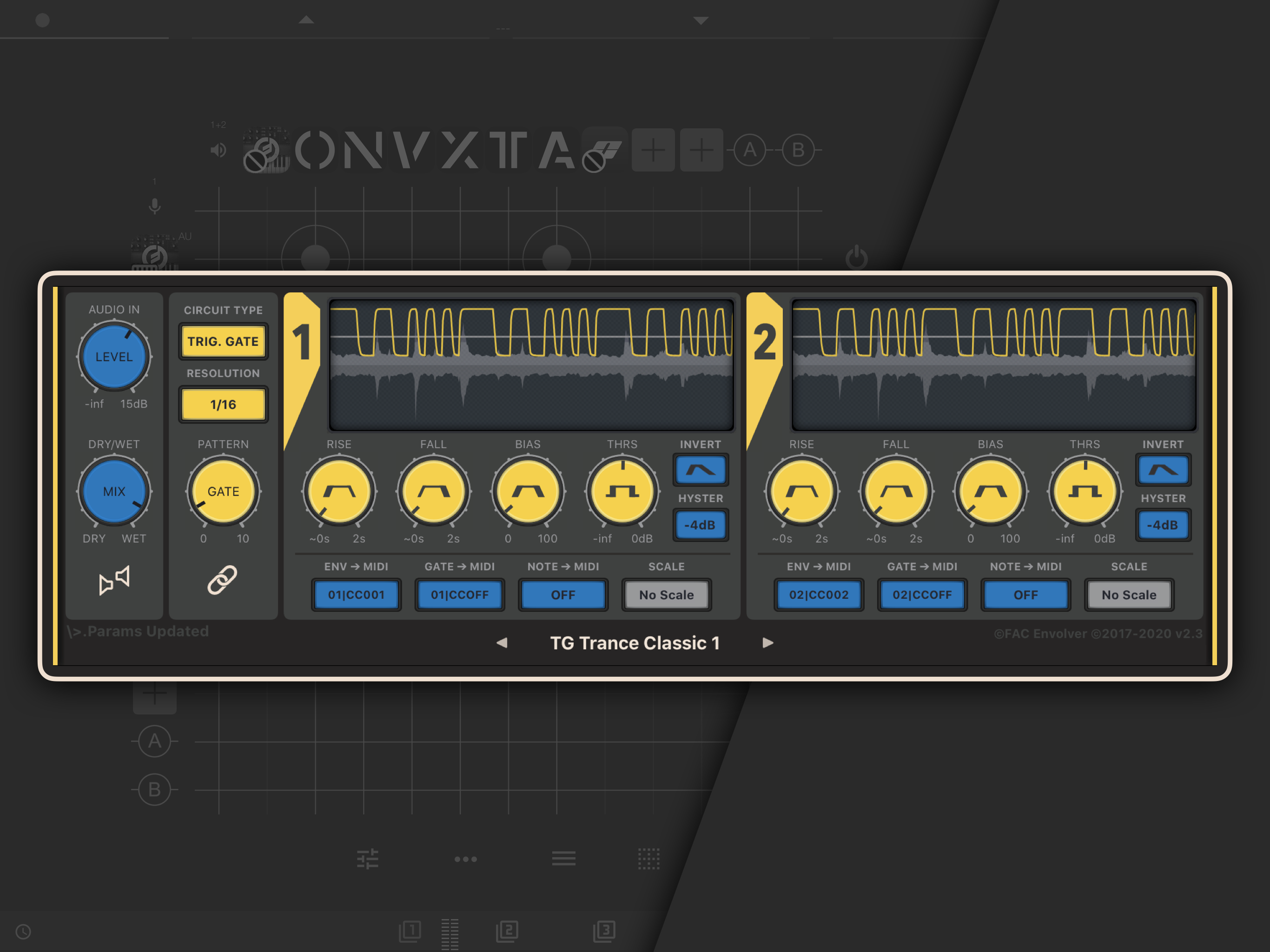1270x952 pixels.
Task: Go to the previous preset with left arrow
Action: click(x=502, y=643)
